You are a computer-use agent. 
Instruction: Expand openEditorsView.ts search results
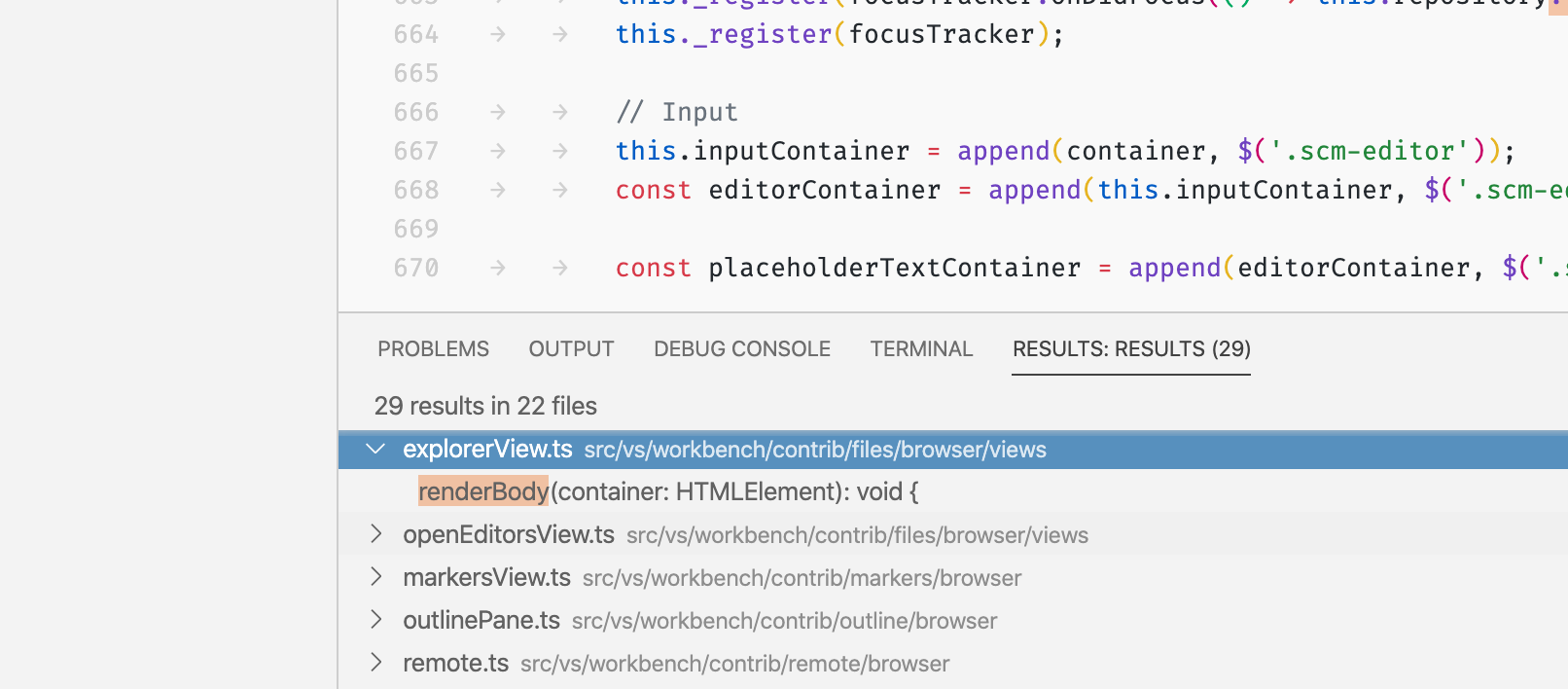tap(375, 534)
